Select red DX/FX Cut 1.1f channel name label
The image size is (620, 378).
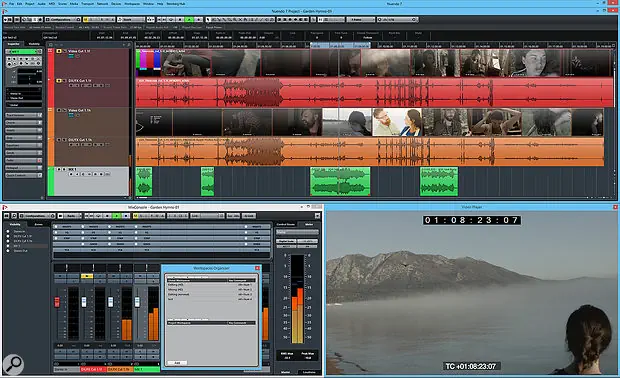pyautogui.click(x=93, y=369)
